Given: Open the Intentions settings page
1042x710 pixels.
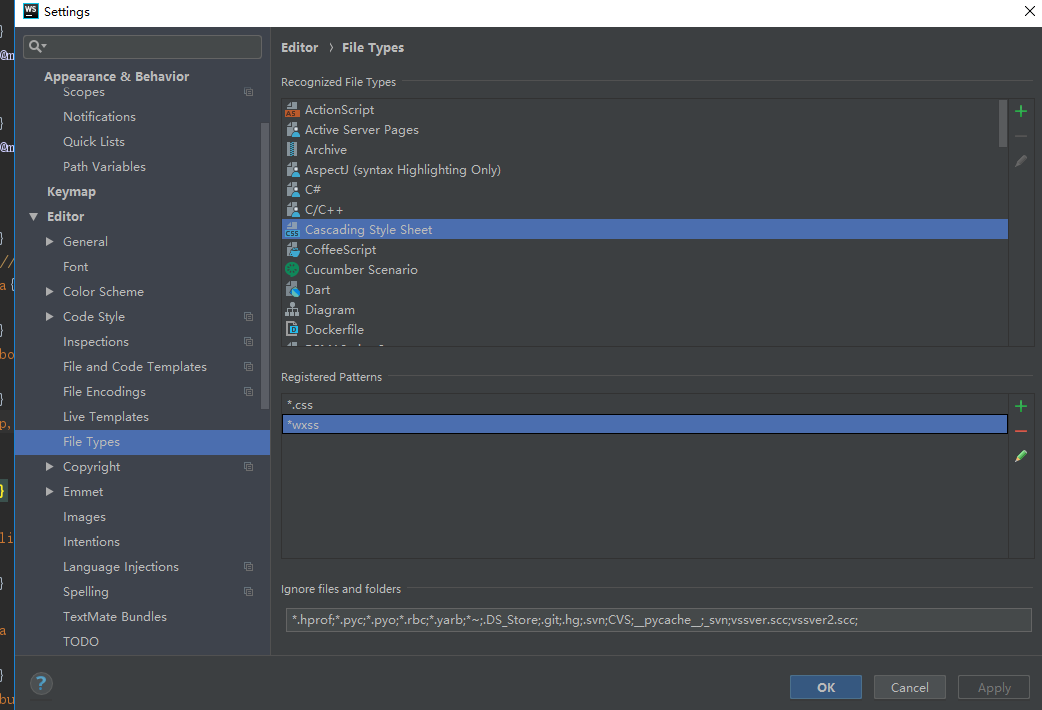Looking at the screenshot, I should (91, 542).
